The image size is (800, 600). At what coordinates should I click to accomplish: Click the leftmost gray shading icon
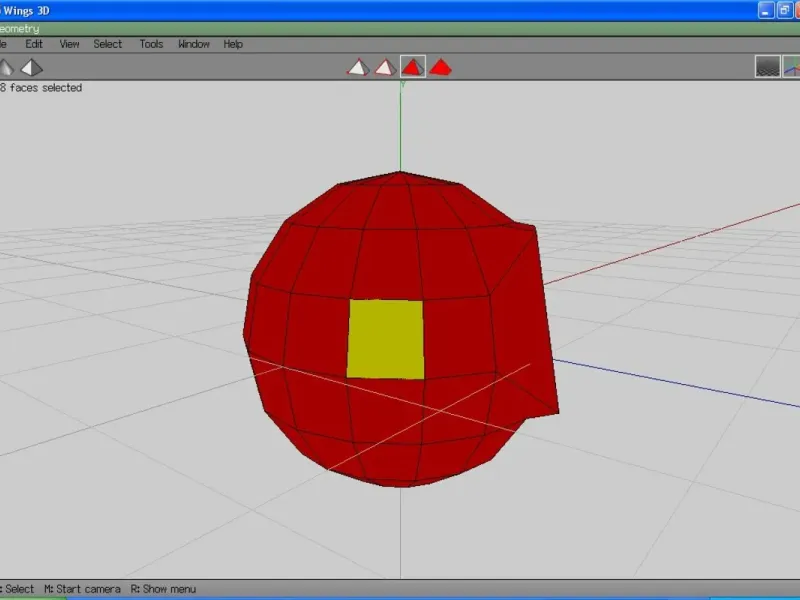point(5,67)
